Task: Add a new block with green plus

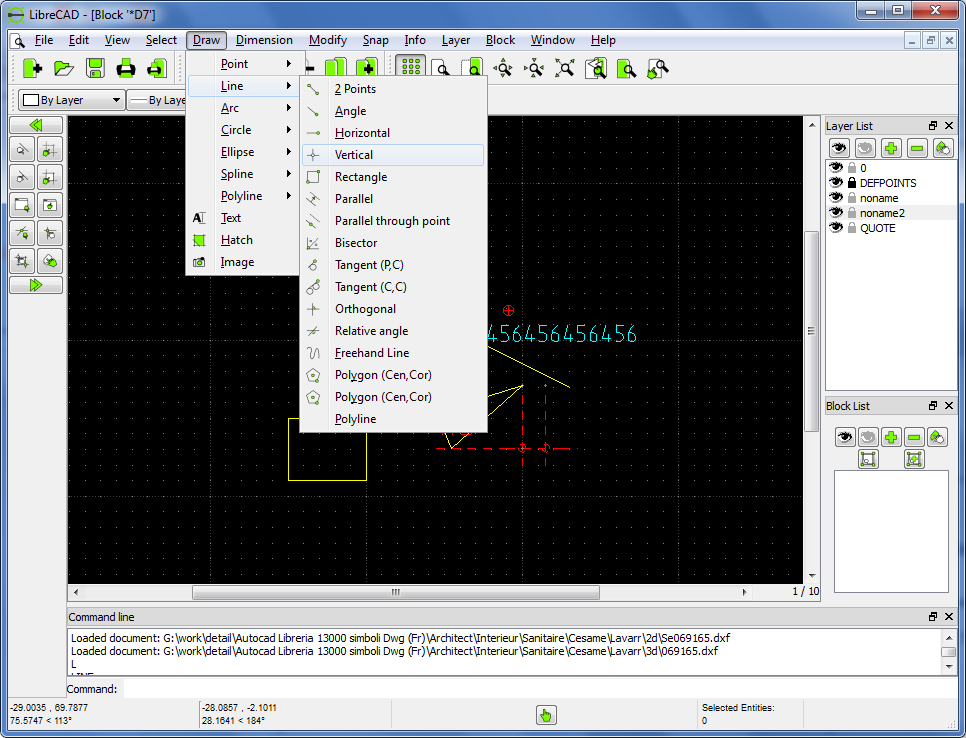Action: 891,437
